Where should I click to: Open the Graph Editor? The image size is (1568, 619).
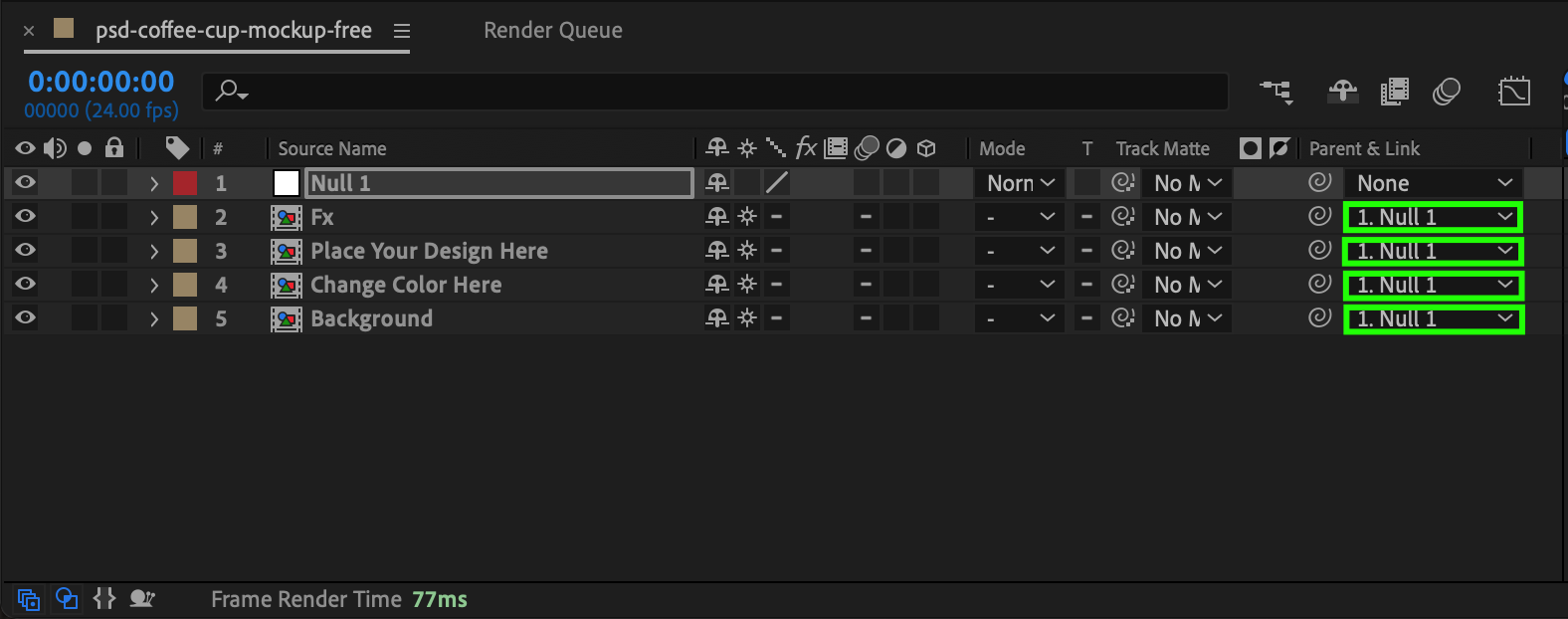click(1513, 93)
